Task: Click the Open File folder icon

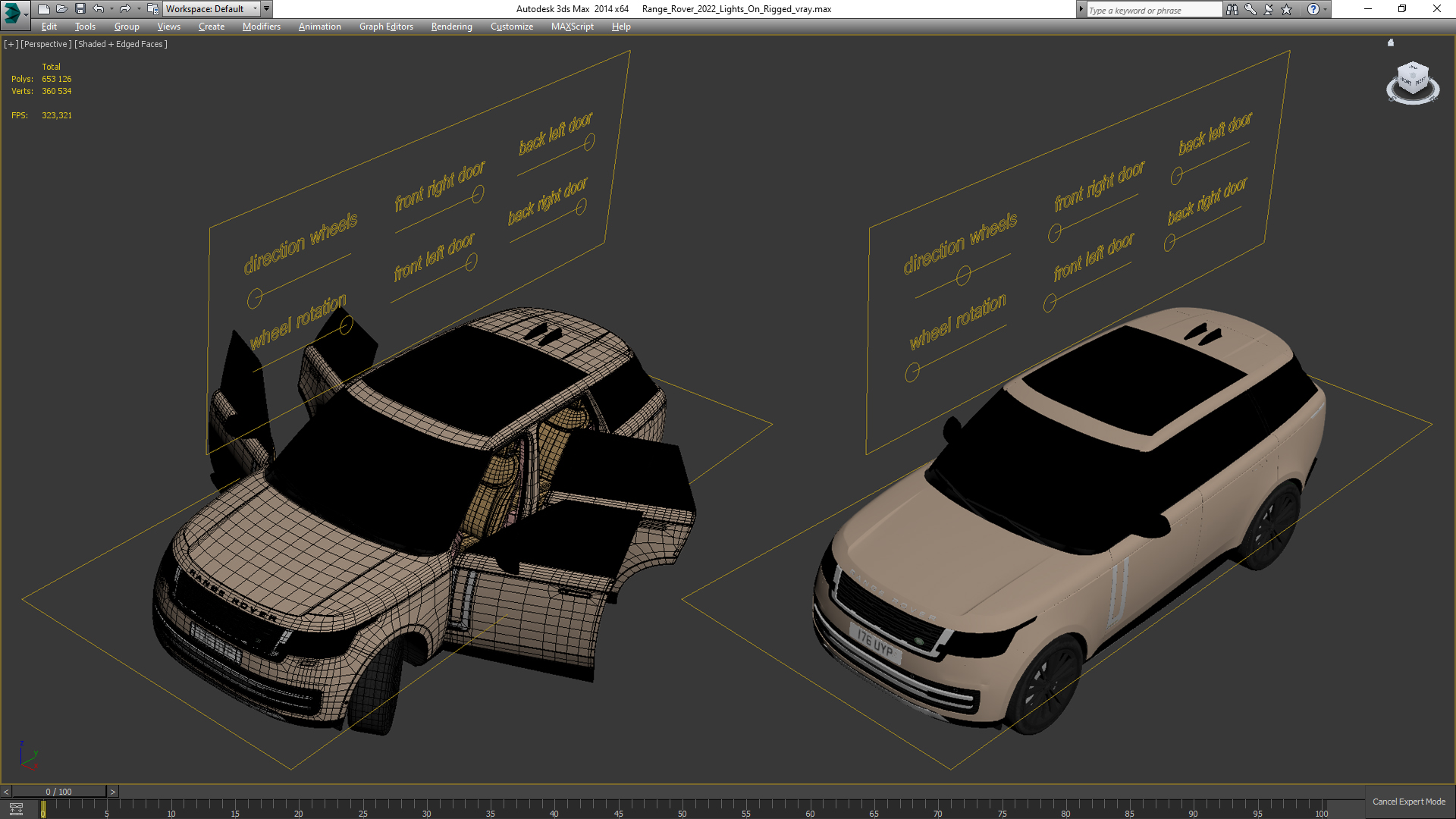Action: 61,9
